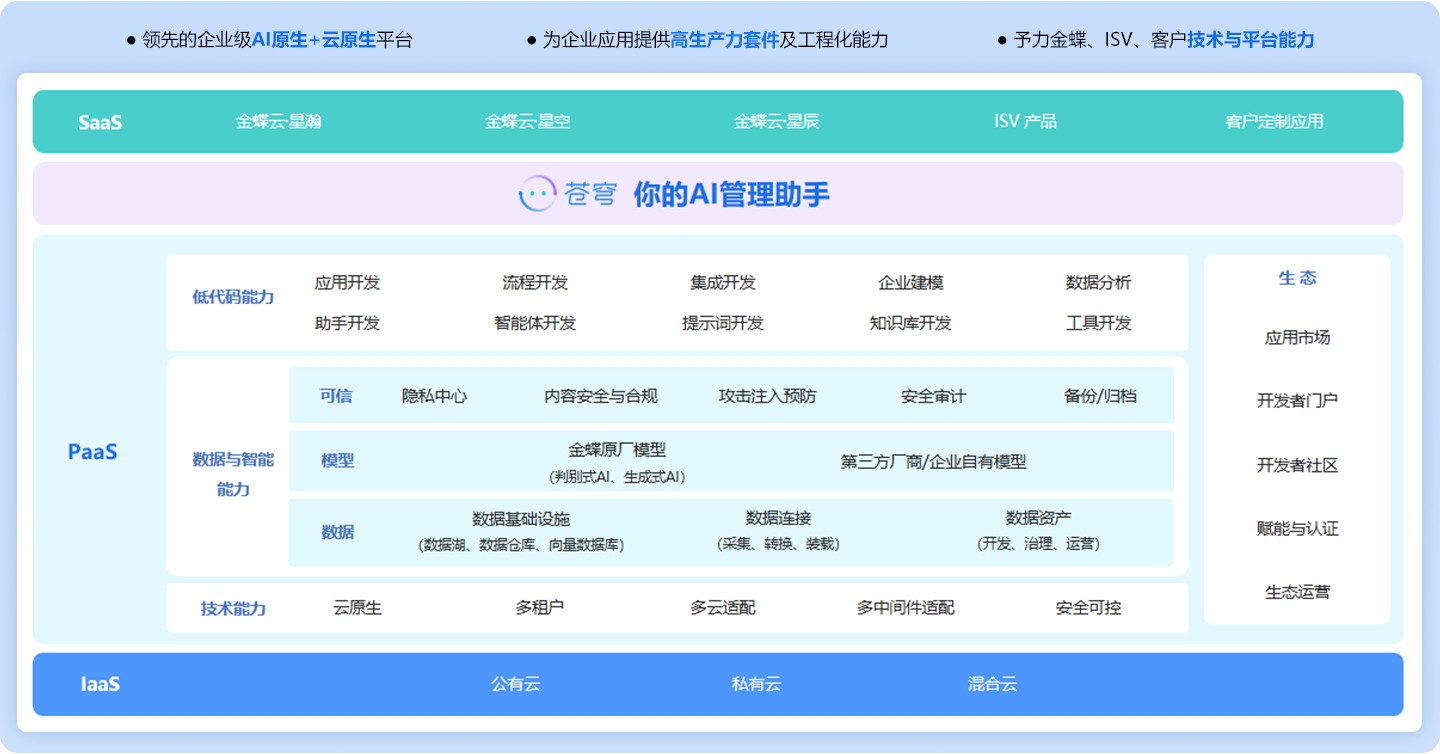
Task: Click 应用开发 under low-code capabilities
Action: [347, 283]
